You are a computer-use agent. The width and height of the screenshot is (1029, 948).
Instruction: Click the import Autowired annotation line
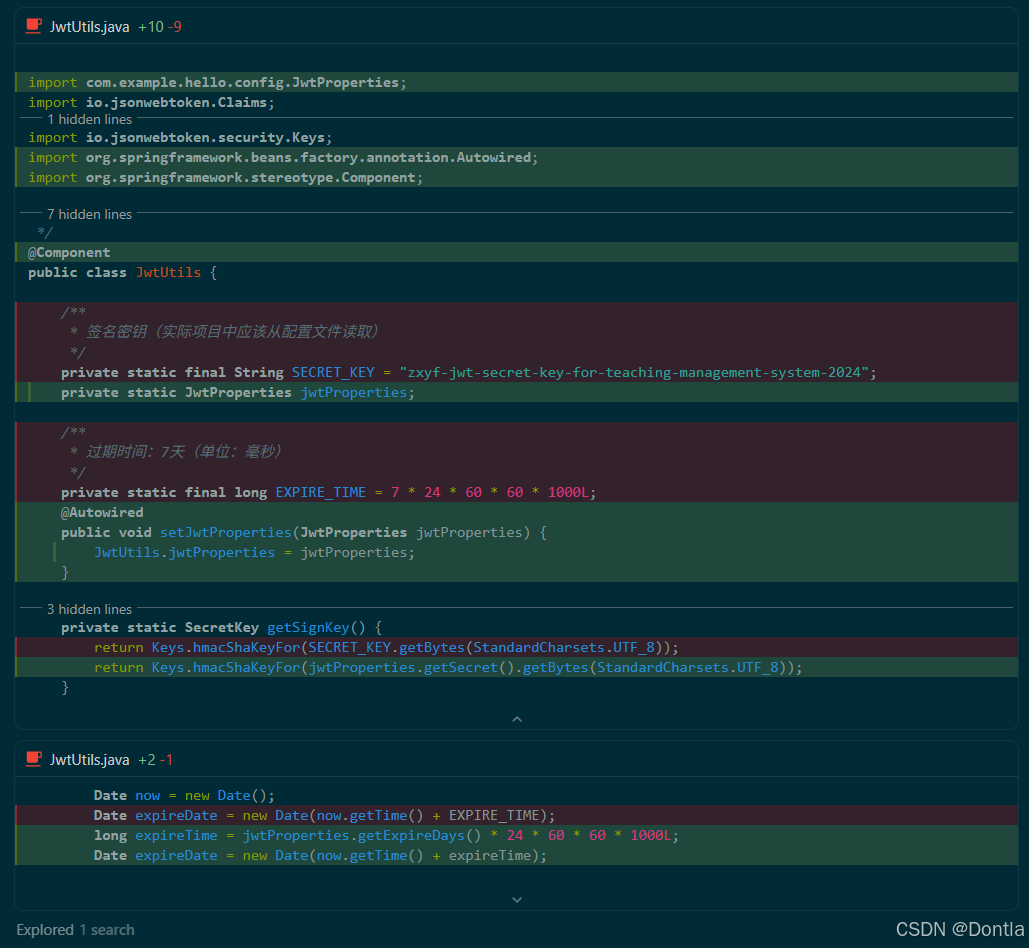[516, 157]
